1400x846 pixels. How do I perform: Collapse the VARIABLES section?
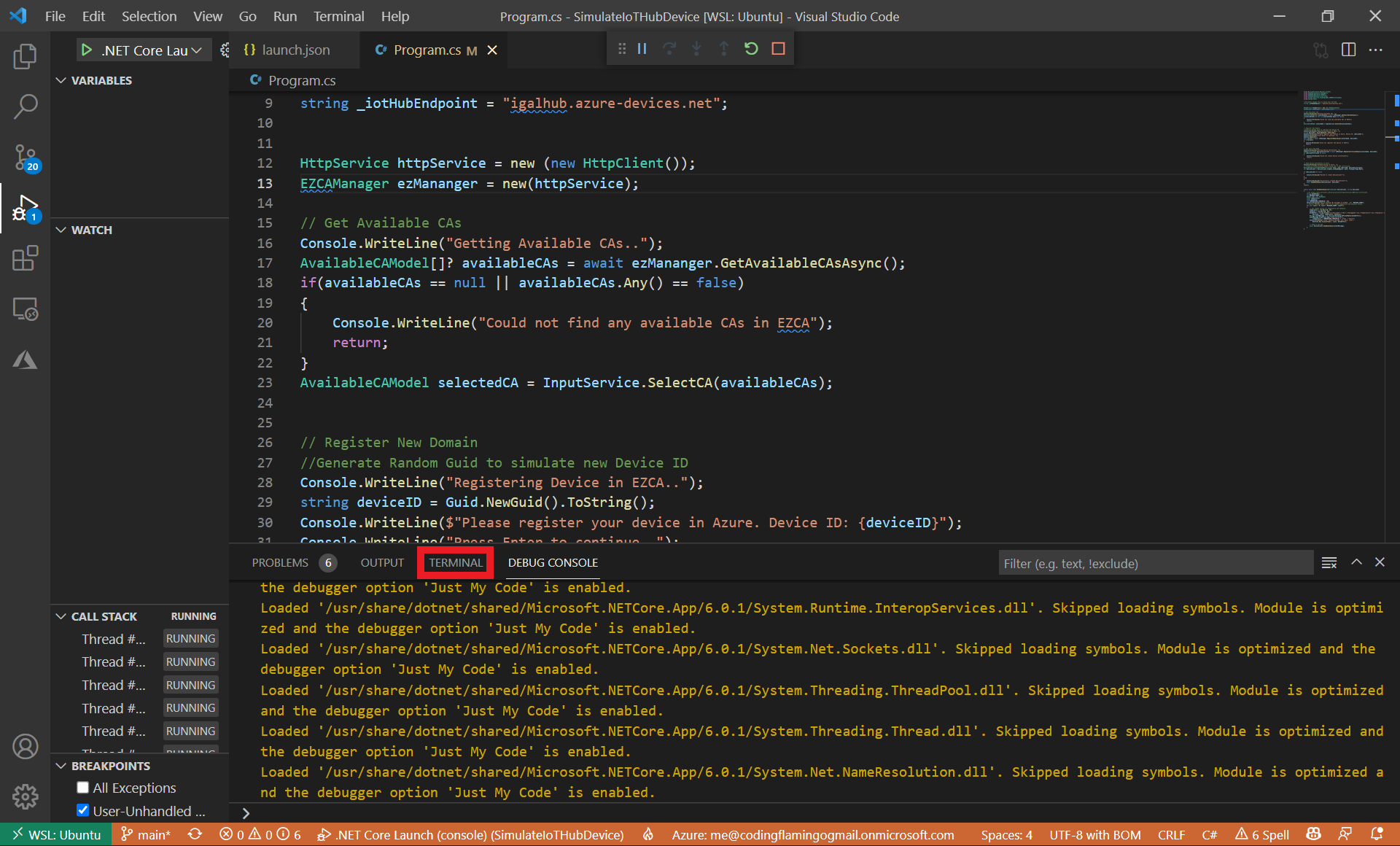[x=61, y=80]
